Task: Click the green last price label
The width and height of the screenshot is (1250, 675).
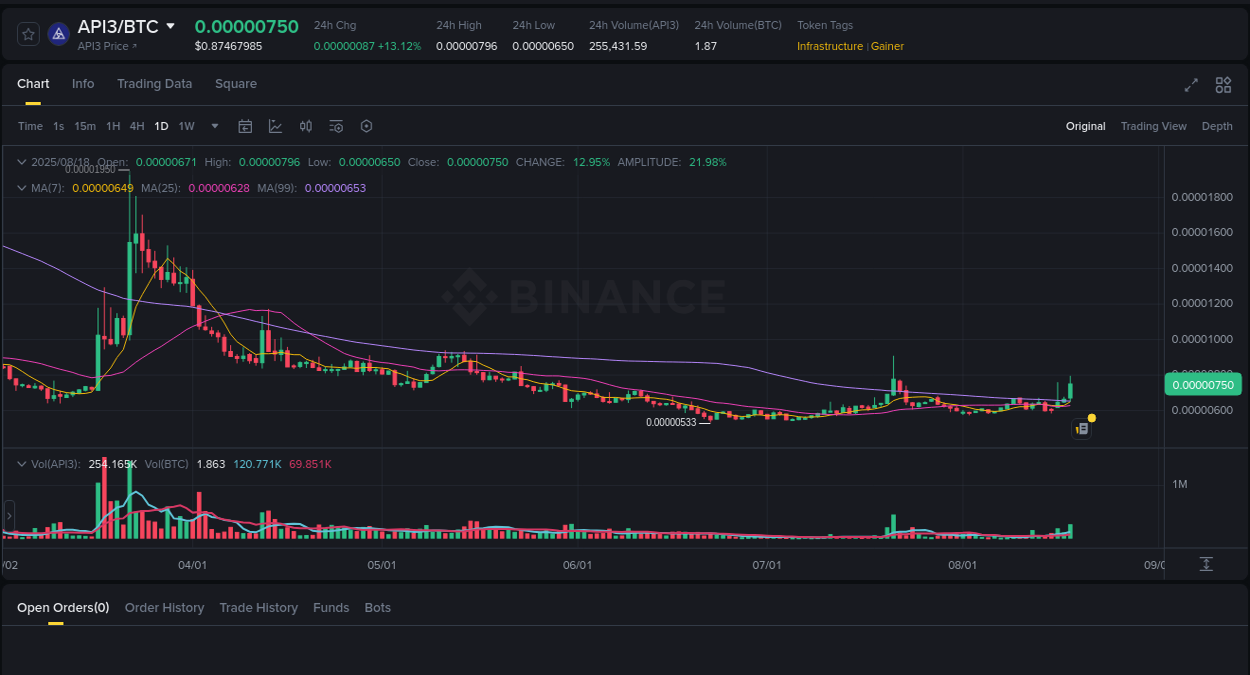Action: point(1202,384)
